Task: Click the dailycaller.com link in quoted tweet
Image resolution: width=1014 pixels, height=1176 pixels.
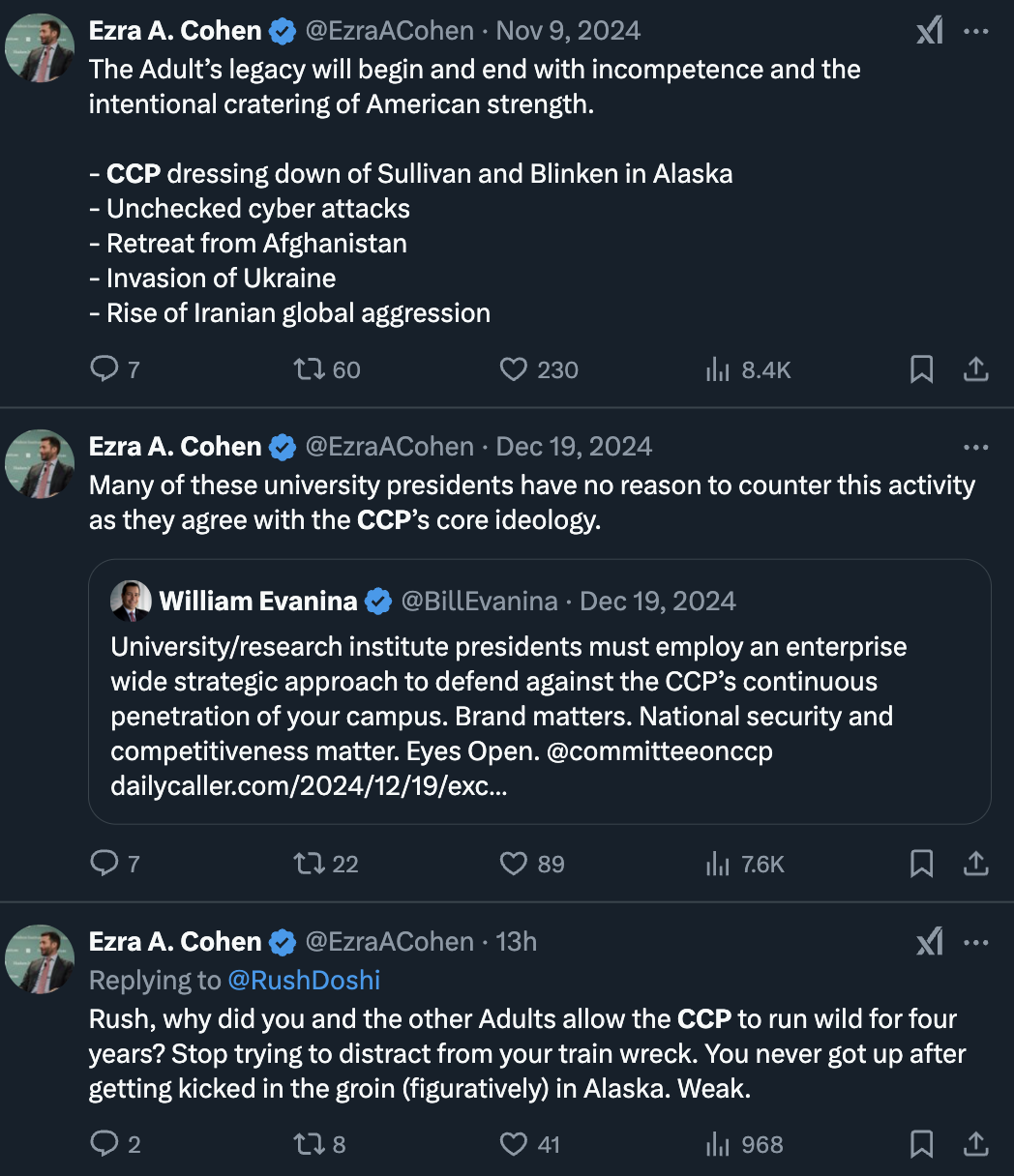Action: pyautogui.click(x=309, y=785)
